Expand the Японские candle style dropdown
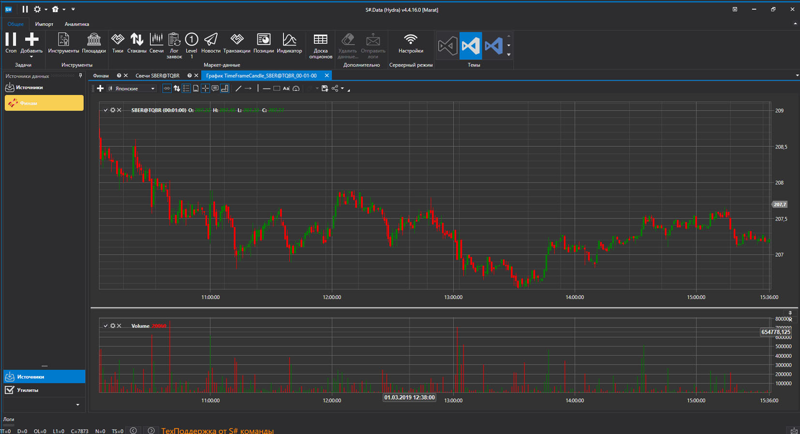The image size is (800, 434). tap(152, 89)
